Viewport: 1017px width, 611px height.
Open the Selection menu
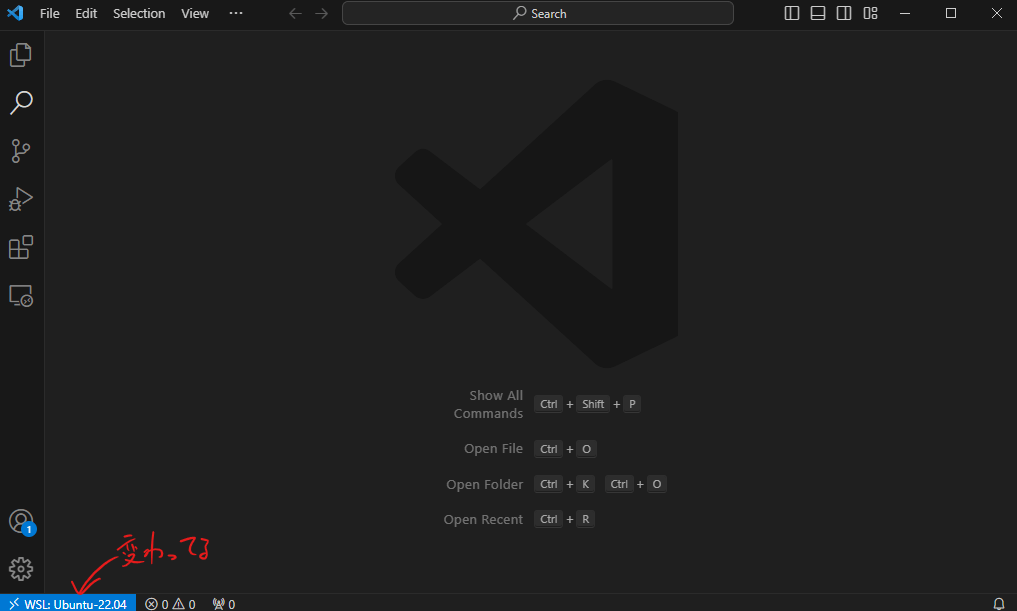(x=139, y=14)
